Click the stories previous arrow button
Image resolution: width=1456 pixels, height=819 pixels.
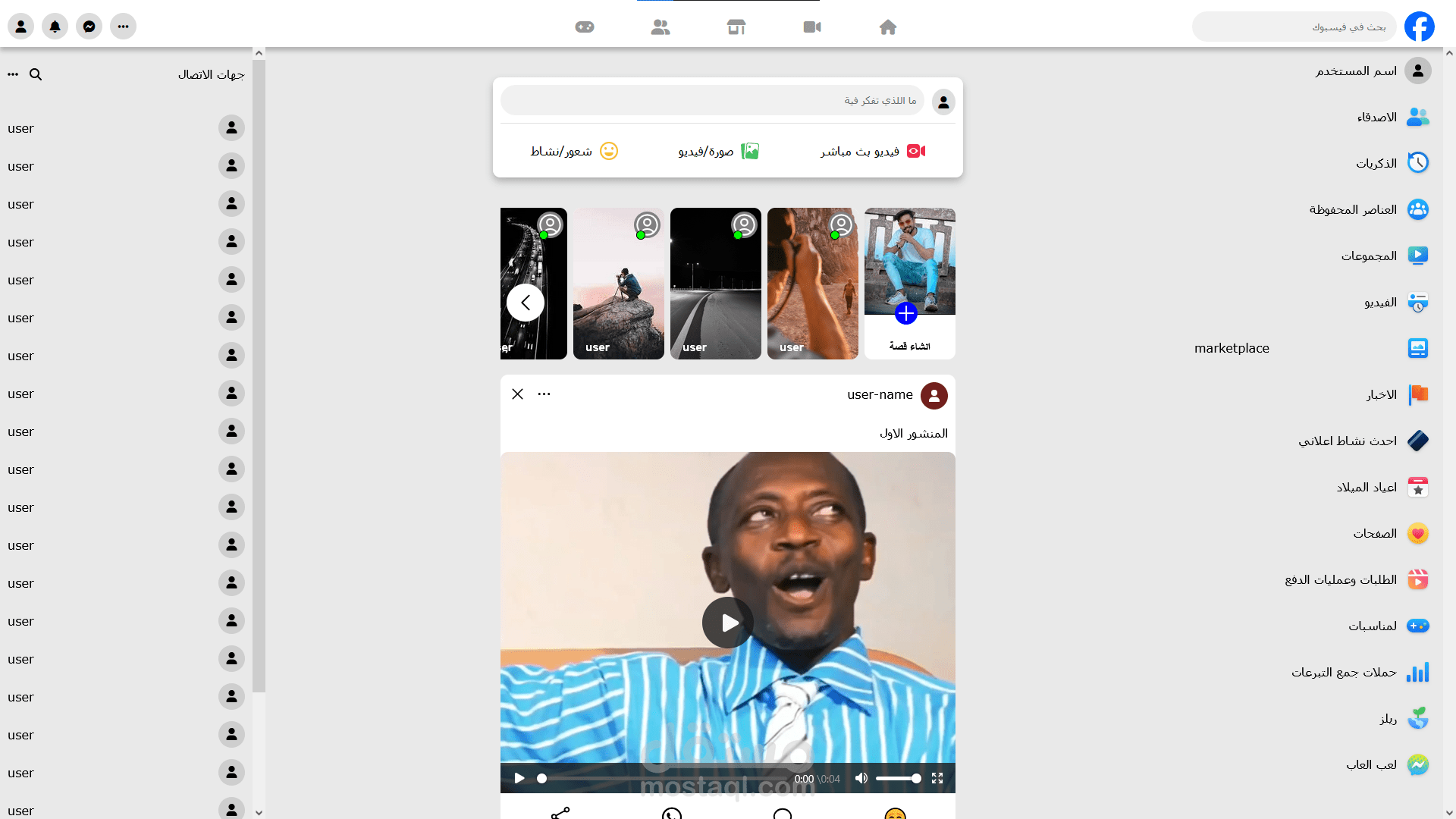click(526, 303)
